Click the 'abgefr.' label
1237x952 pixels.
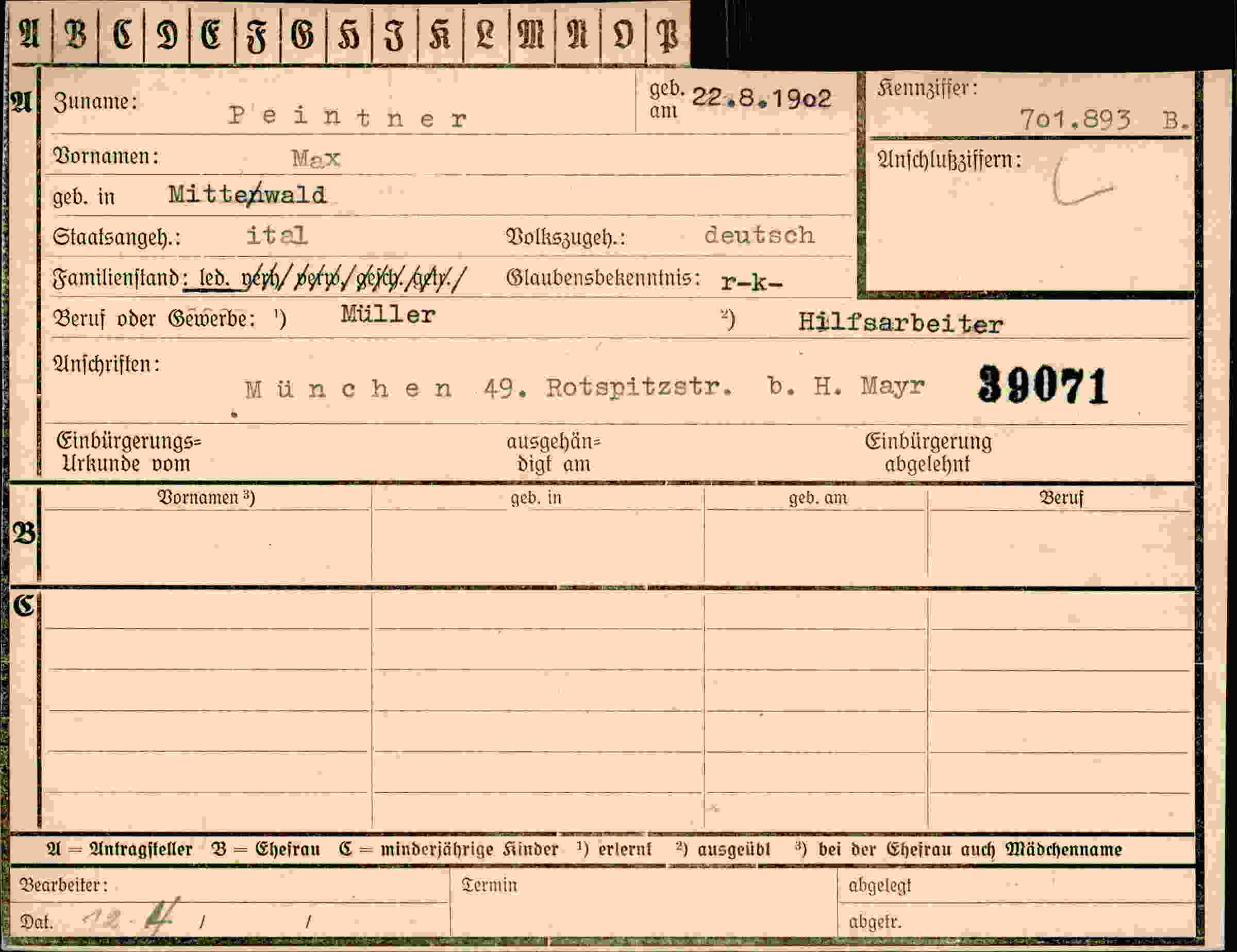click(x=875, y=922)
